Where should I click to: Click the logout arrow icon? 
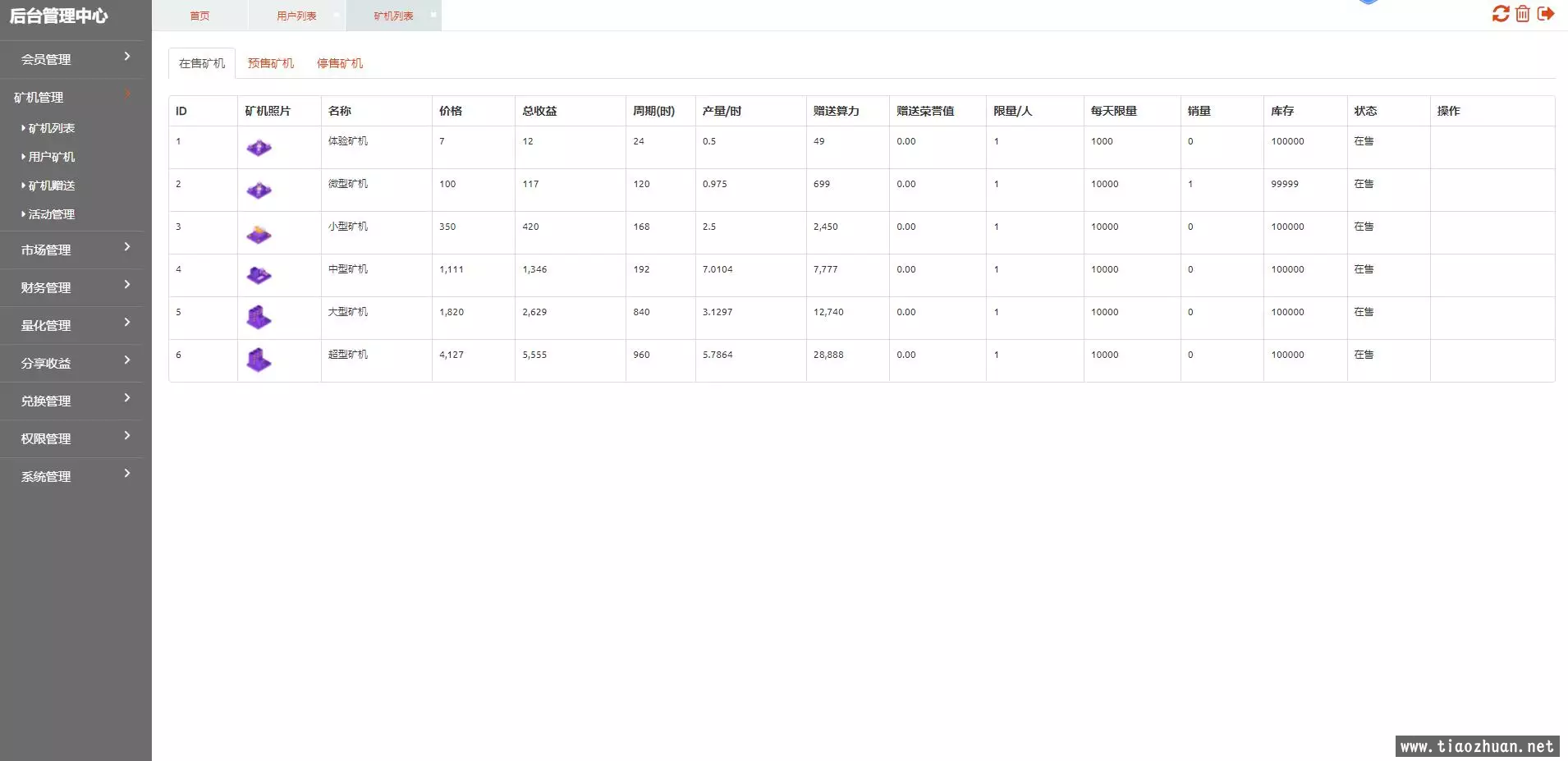click(x=1546, y=14)
